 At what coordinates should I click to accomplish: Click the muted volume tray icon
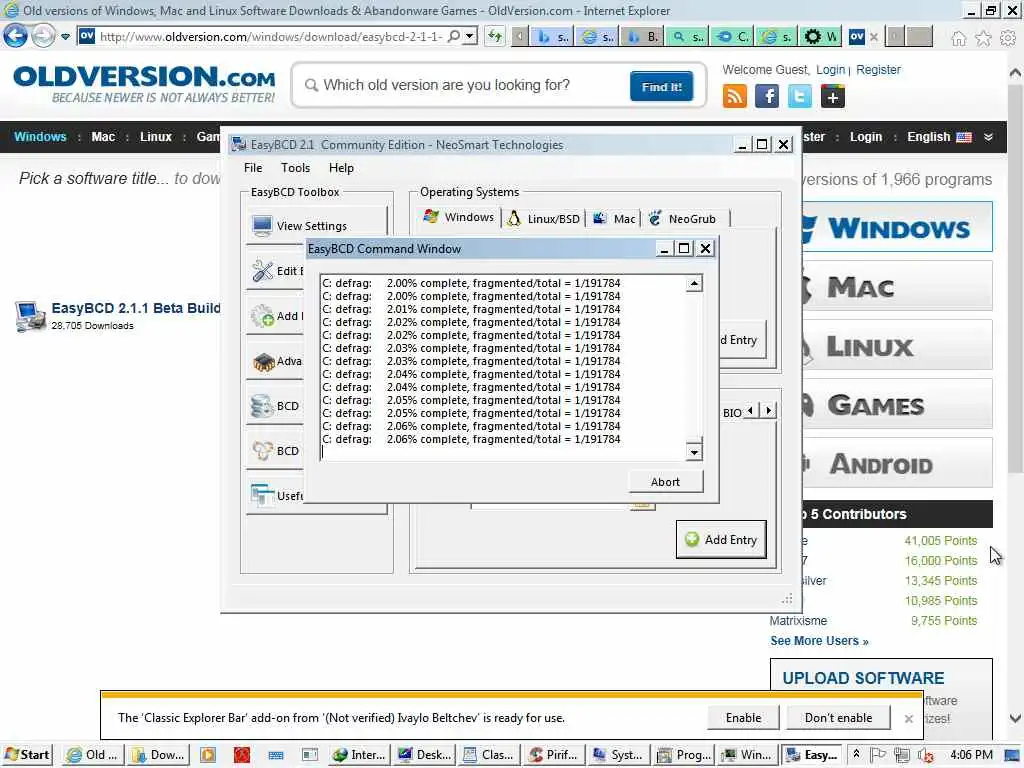point(925,754)
